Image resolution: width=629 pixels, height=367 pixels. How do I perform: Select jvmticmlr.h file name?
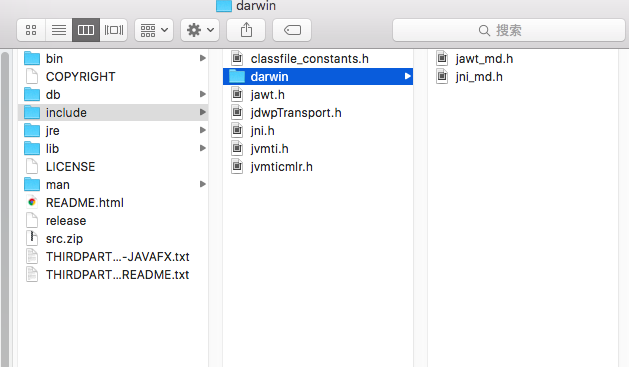[x=282, y=166]
